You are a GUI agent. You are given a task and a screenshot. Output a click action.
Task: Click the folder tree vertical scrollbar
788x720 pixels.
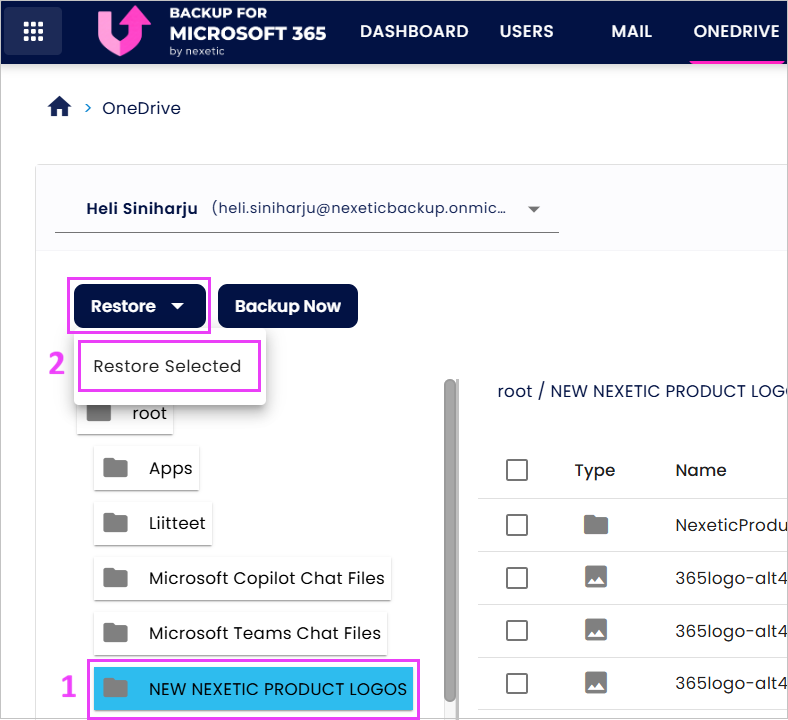pyautogui.click(x=450, y=540)
